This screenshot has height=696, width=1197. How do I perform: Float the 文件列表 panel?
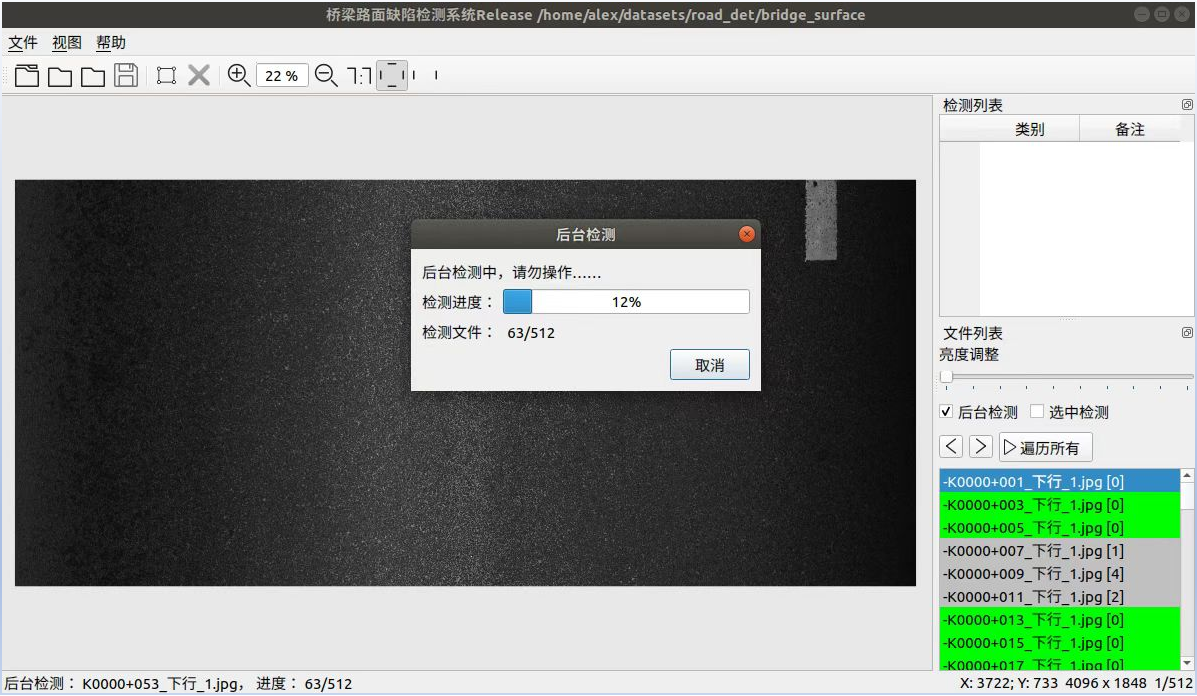point(1187,333)
